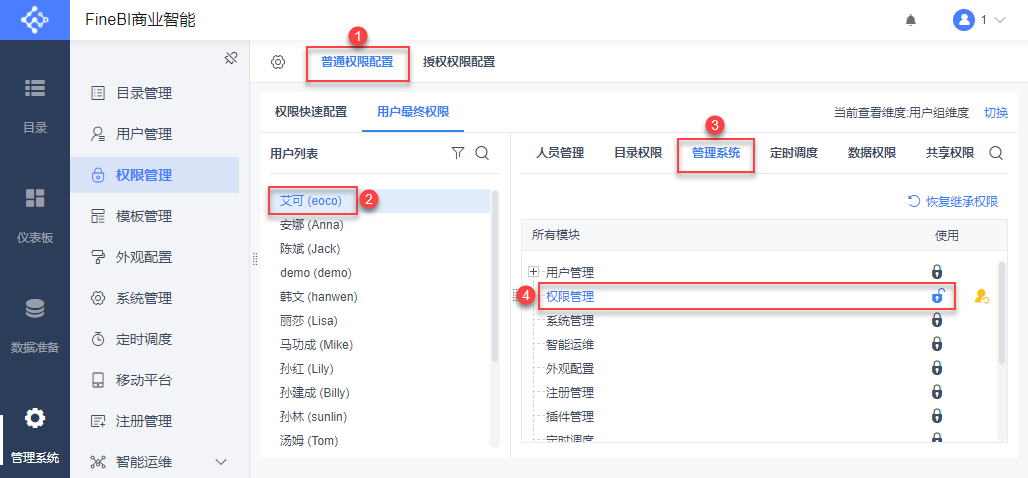This screenshot has height=478, width=1028.
Task: Switch to the 数据权限 tab
Action: 872,153
